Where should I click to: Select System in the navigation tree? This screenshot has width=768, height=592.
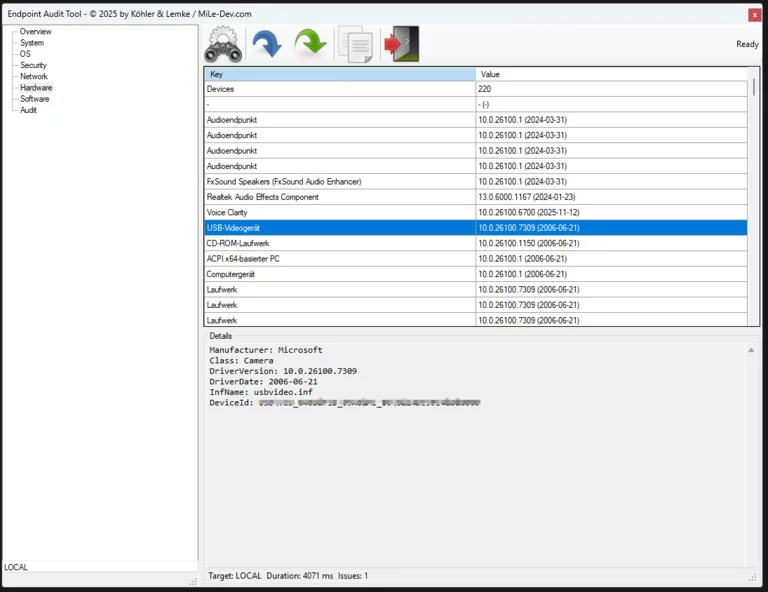tap(32, 43)
